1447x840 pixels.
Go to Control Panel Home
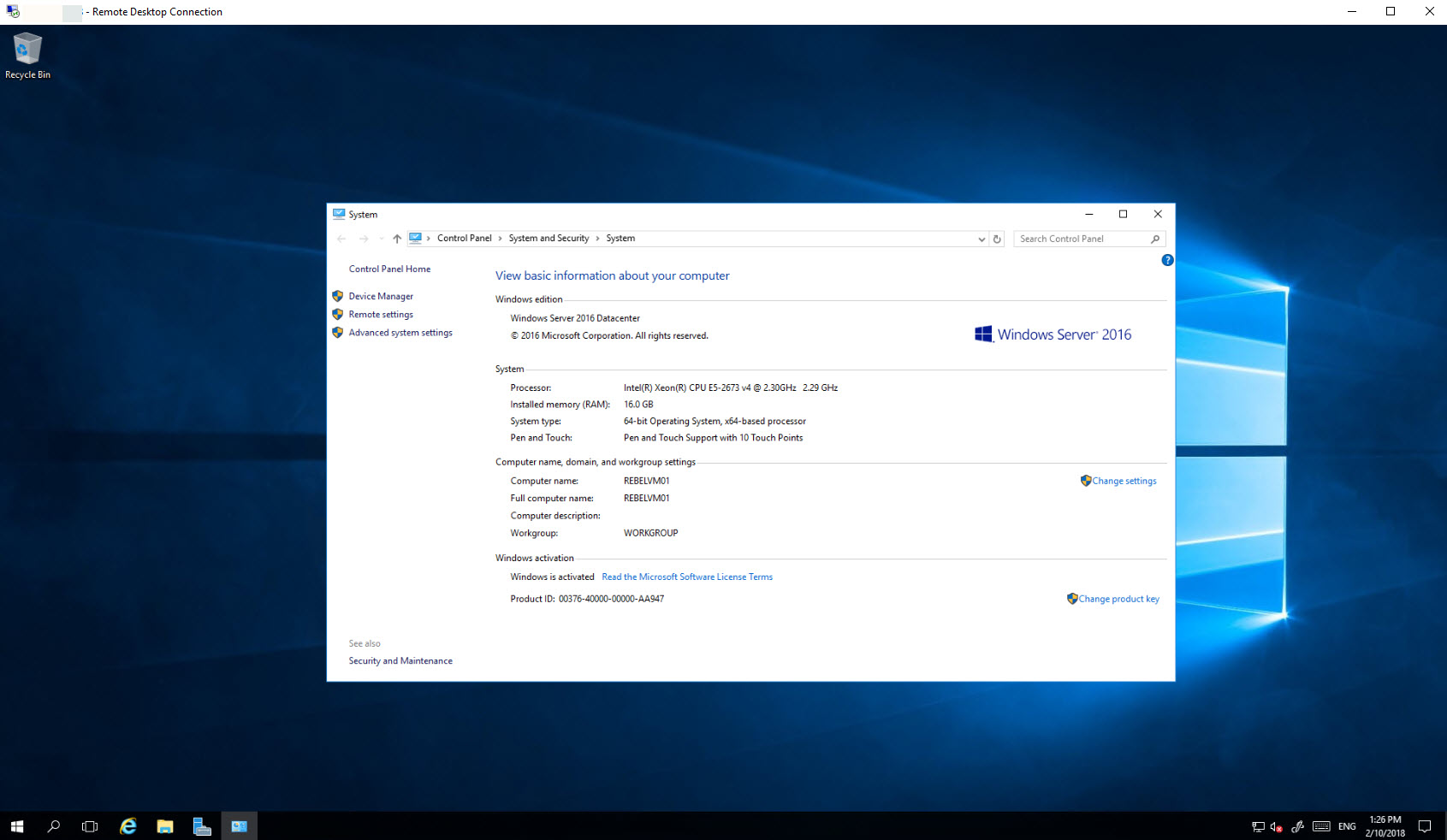pos(389,269)
